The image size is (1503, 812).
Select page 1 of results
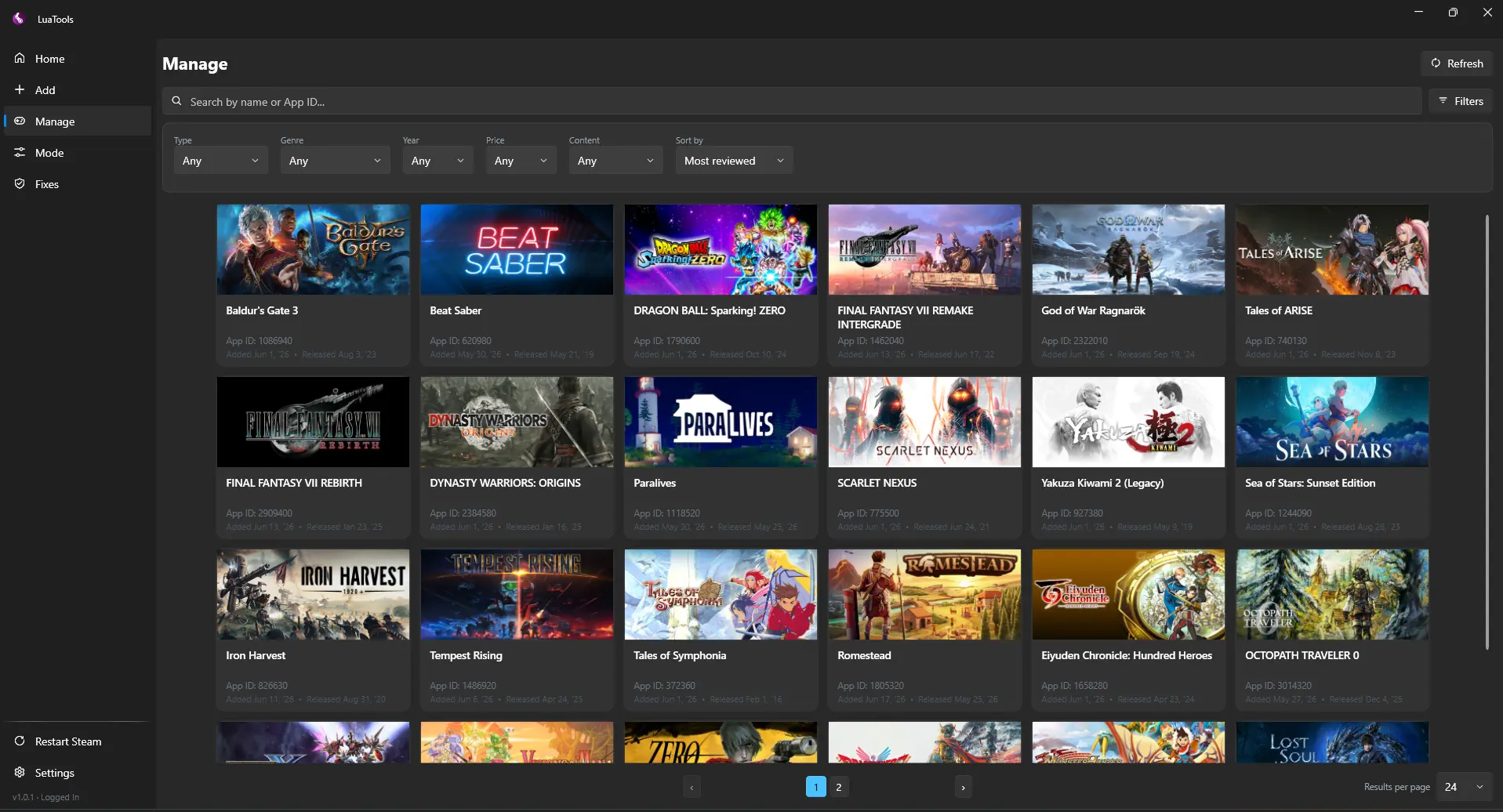tap(816, 787)
